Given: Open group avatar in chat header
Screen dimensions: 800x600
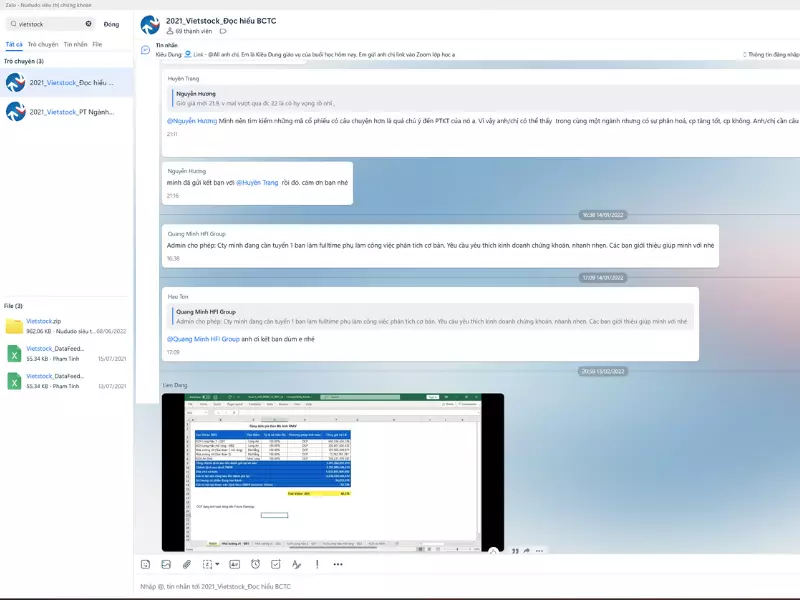Looking at the screenshot, I should pos(150,24).
